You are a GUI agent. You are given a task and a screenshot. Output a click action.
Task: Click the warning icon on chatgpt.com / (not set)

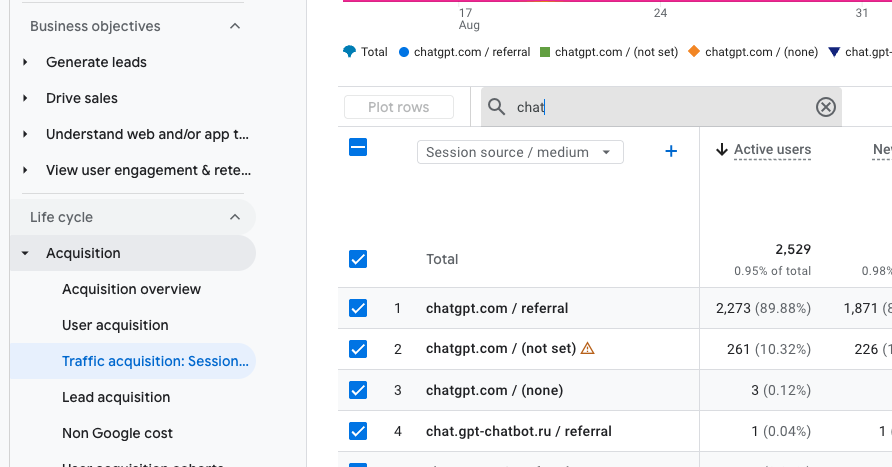pos(587,348)
